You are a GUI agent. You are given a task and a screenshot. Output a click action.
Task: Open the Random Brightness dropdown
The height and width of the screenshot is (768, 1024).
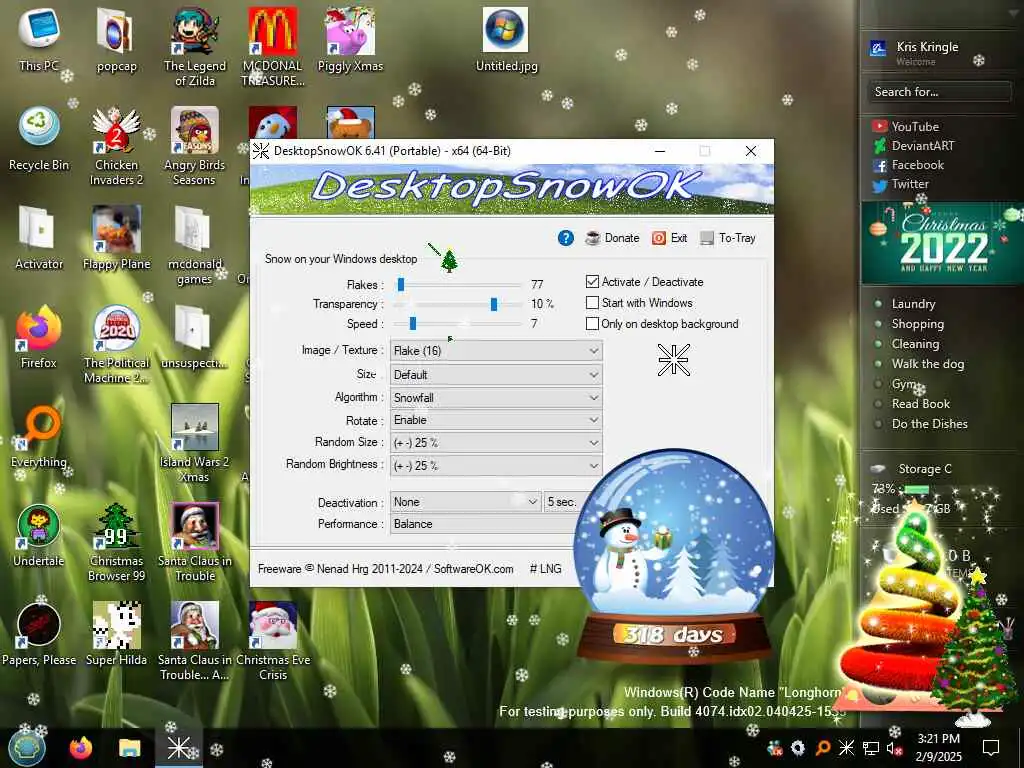pyautogui.click(x=496, y=466)
